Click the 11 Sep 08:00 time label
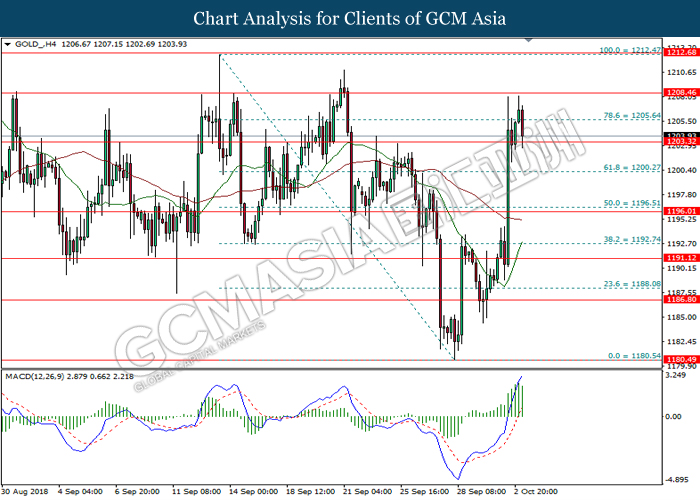The image size is (700, 500). [x=196, y=492]
